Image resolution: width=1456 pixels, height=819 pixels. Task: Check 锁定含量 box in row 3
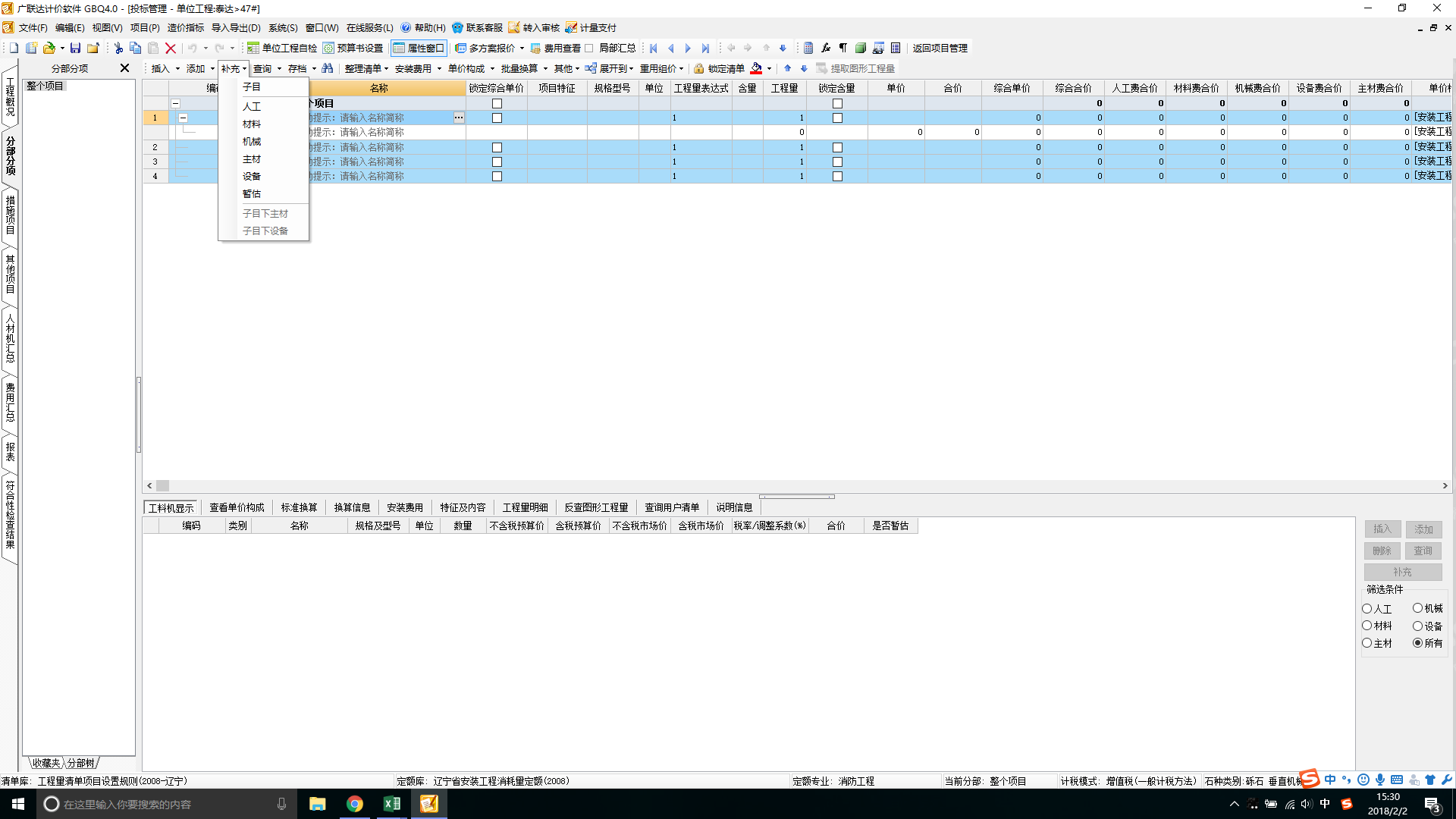[837, 162]
